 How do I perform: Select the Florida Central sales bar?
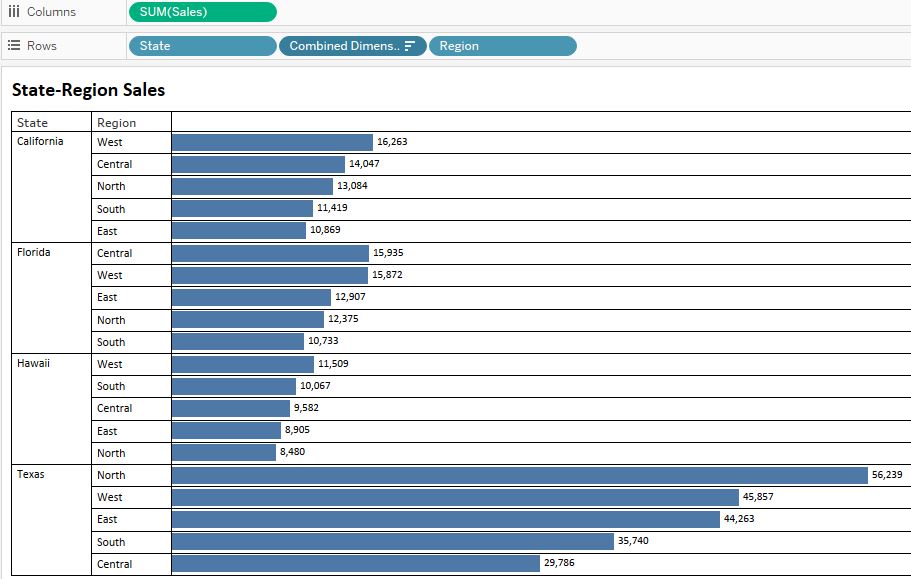coord(270,253)
